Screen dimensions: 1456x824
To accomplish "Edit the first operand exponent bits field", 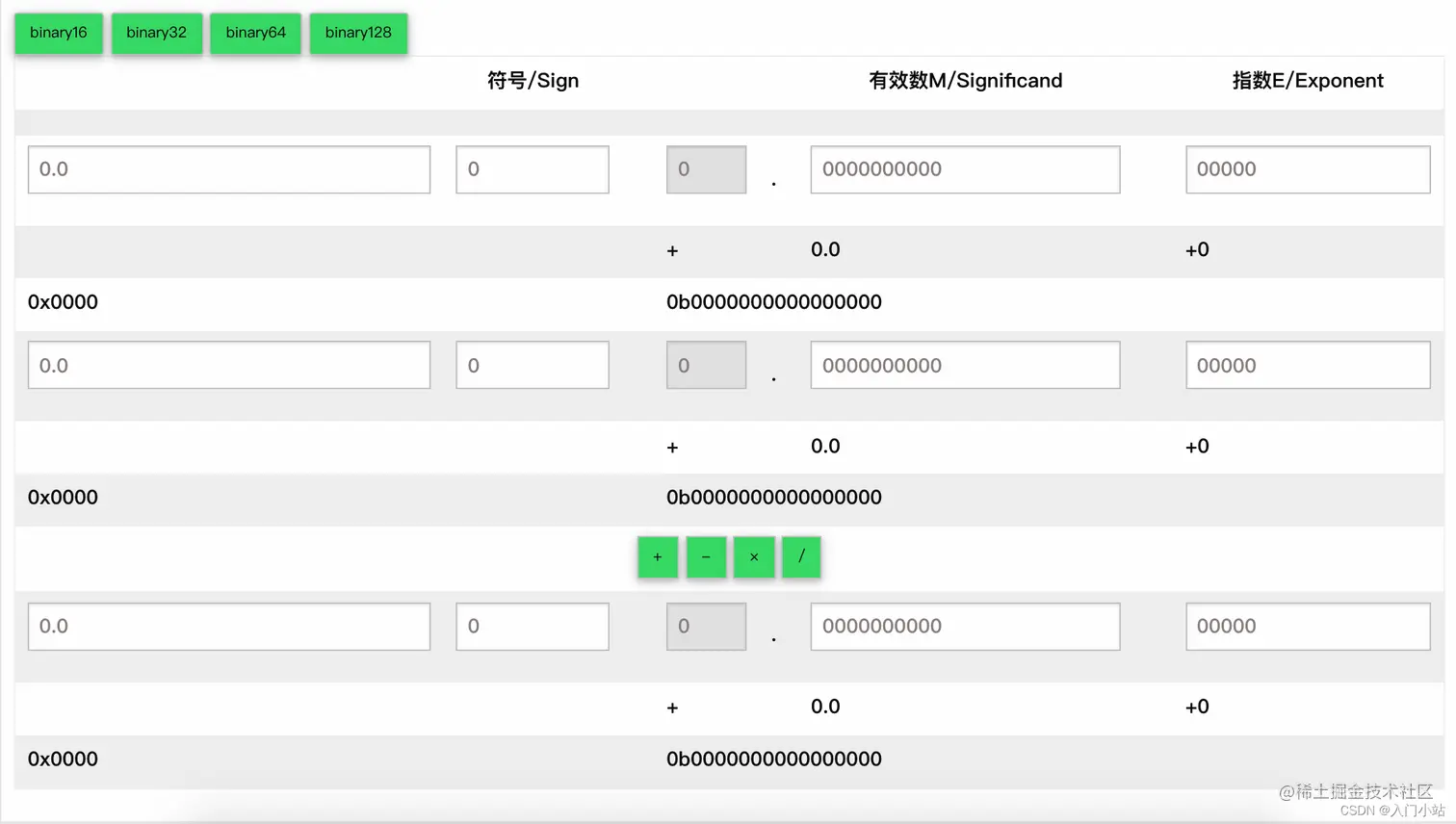I will [x=1308, y=169].
